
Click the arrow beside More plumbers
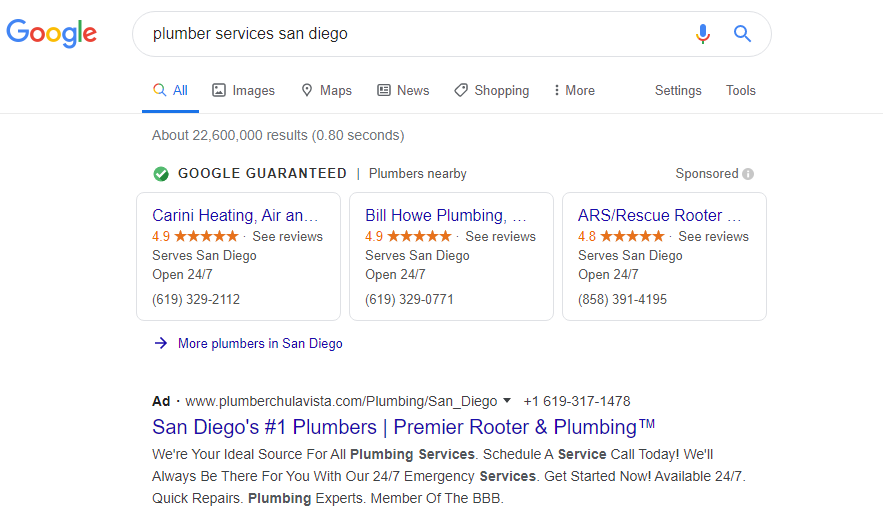(x=161, y=343)
